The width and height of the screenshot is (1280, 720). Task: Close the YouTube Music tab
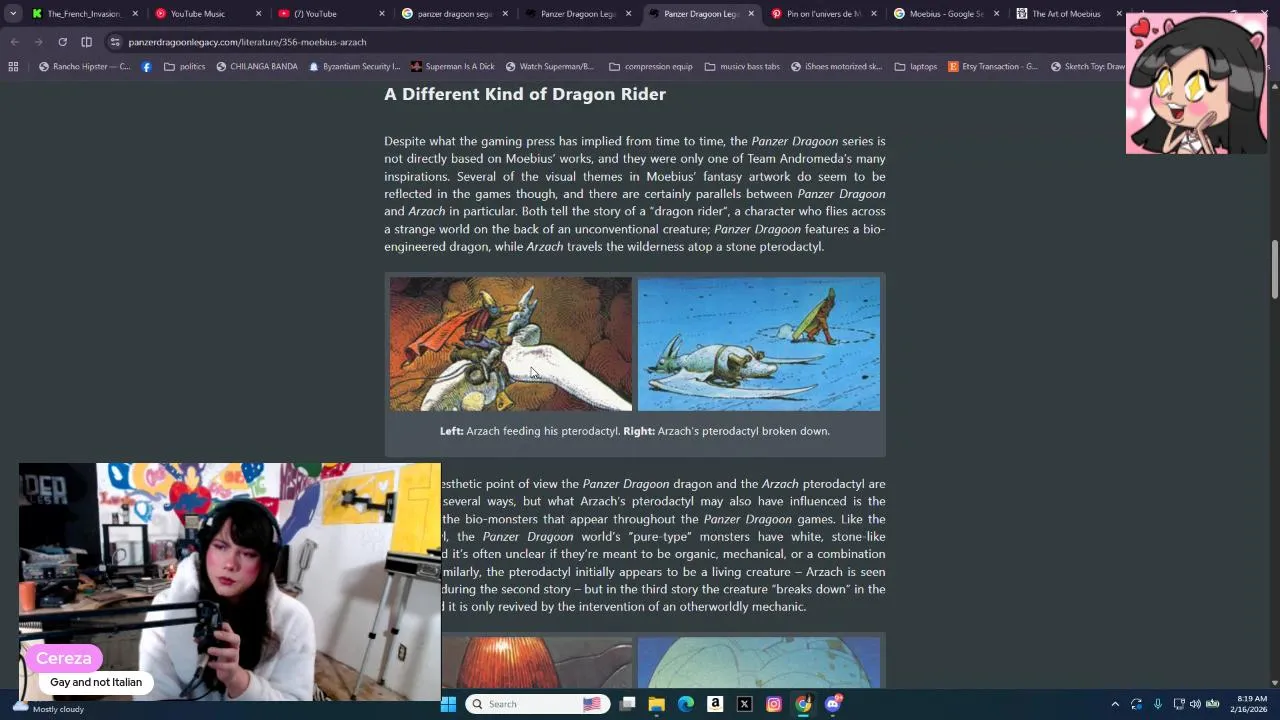click(x=258, y=14)
